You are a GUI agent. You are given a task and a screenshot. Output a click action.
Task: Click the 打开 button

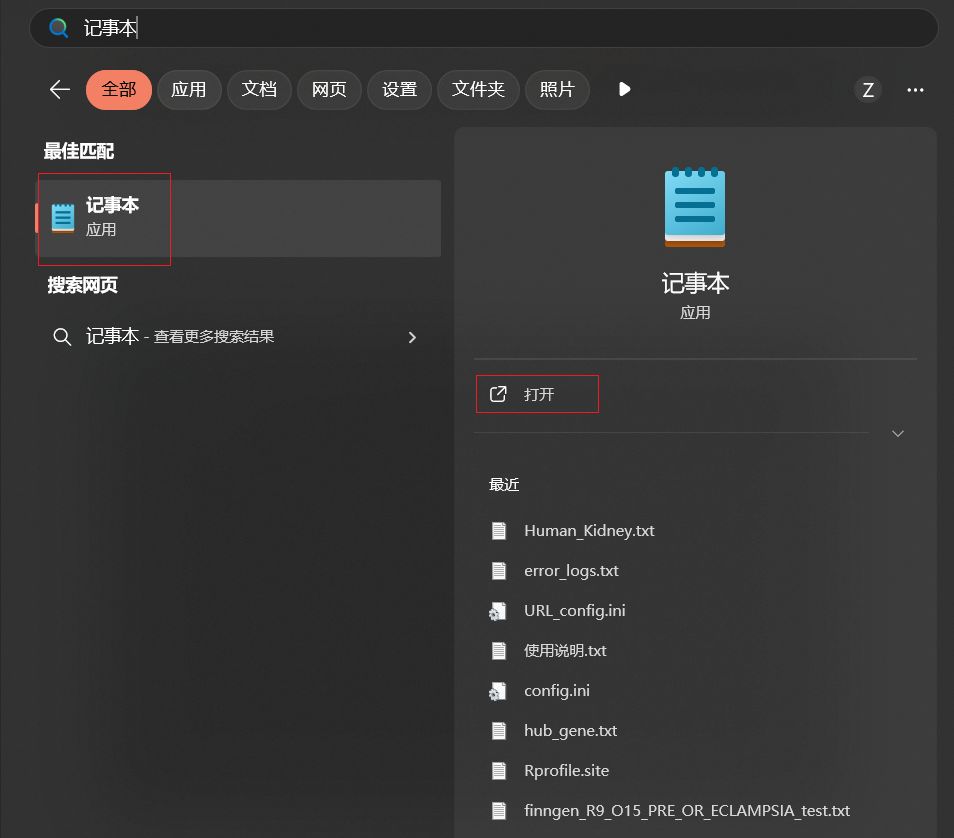click(x=537, y=394)
